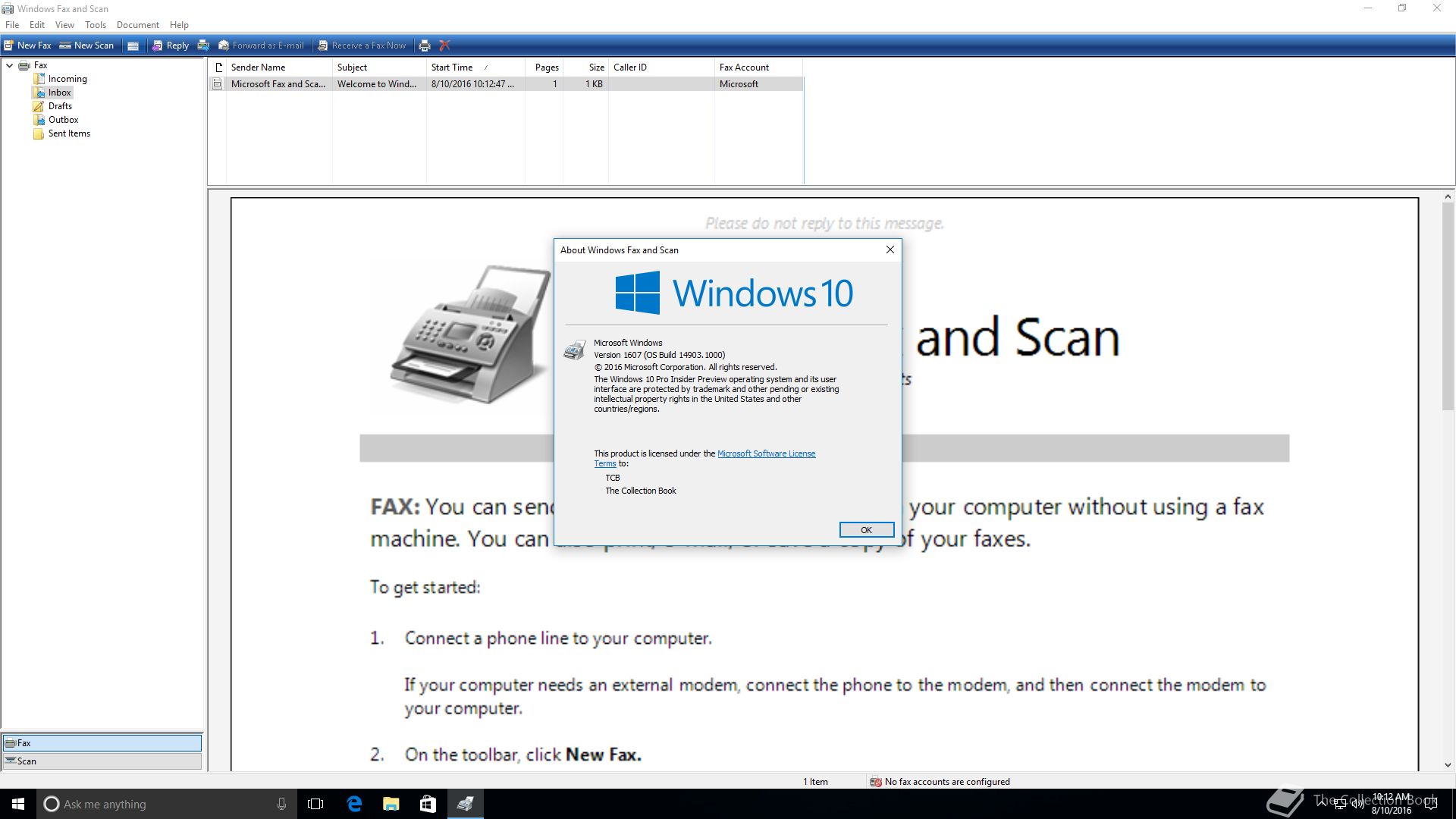This screenshot has width=1456, height=819.
Task: Collapse the Fax tree node
Action: tap(9, 65)
